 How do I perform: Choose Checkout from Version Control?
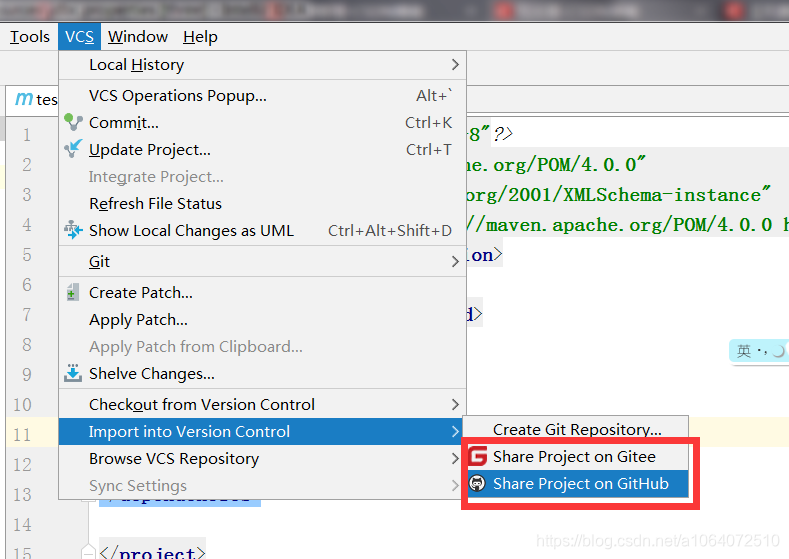coord(263,405)
